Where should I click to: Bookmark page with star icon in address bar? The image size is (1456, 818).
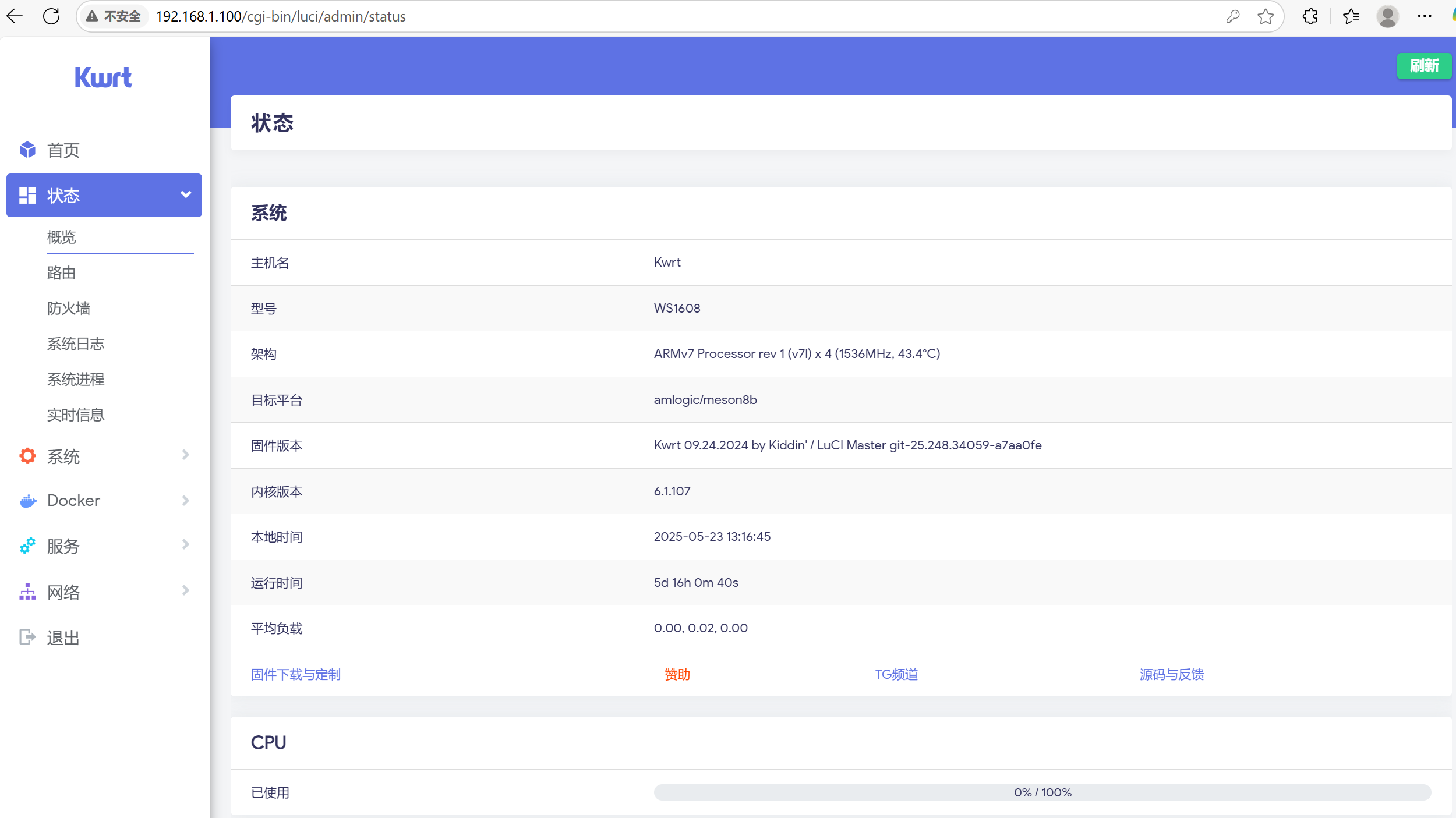[x=1265, y=16]
